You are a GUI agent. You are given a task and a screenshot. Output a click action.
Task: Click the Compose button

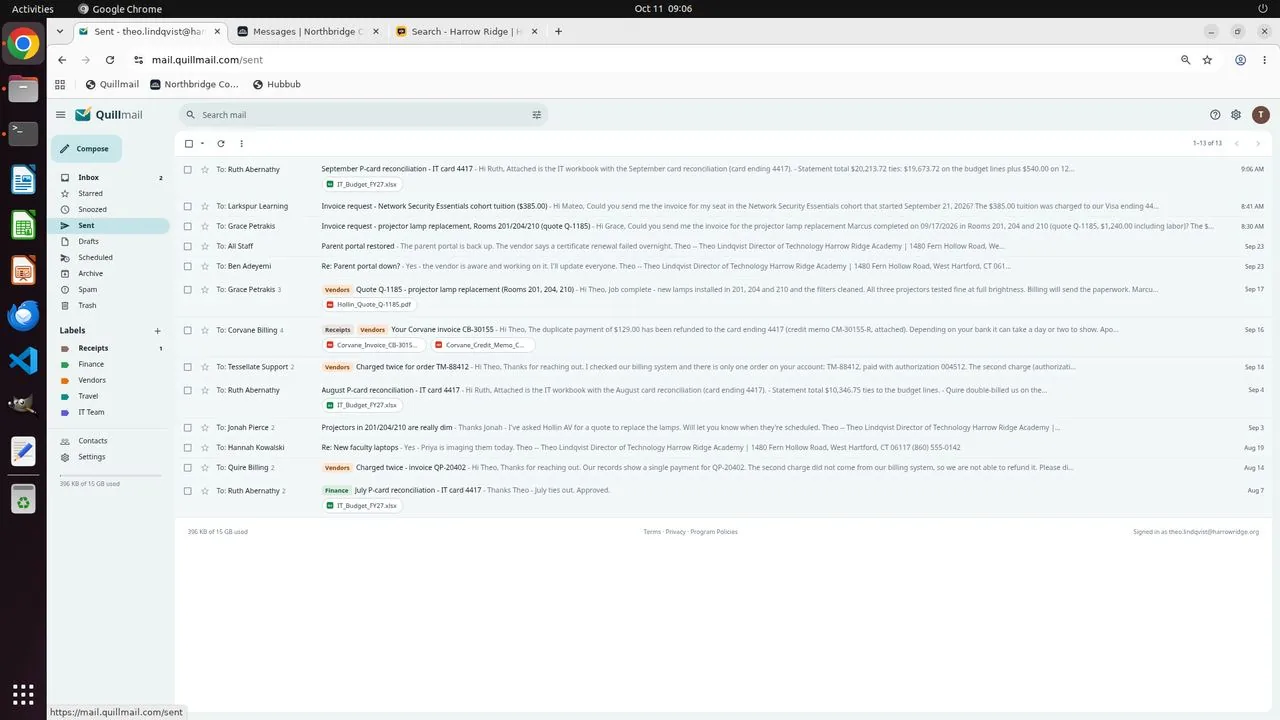(x=86, y=149)
